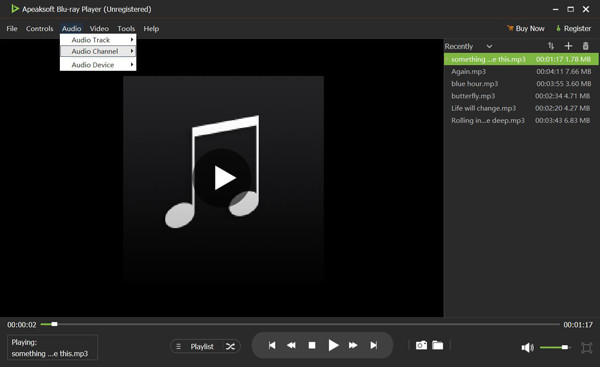This screenshot has width=600, height=367.
Task: Click the playlist list icon
Action: (178, 347)
